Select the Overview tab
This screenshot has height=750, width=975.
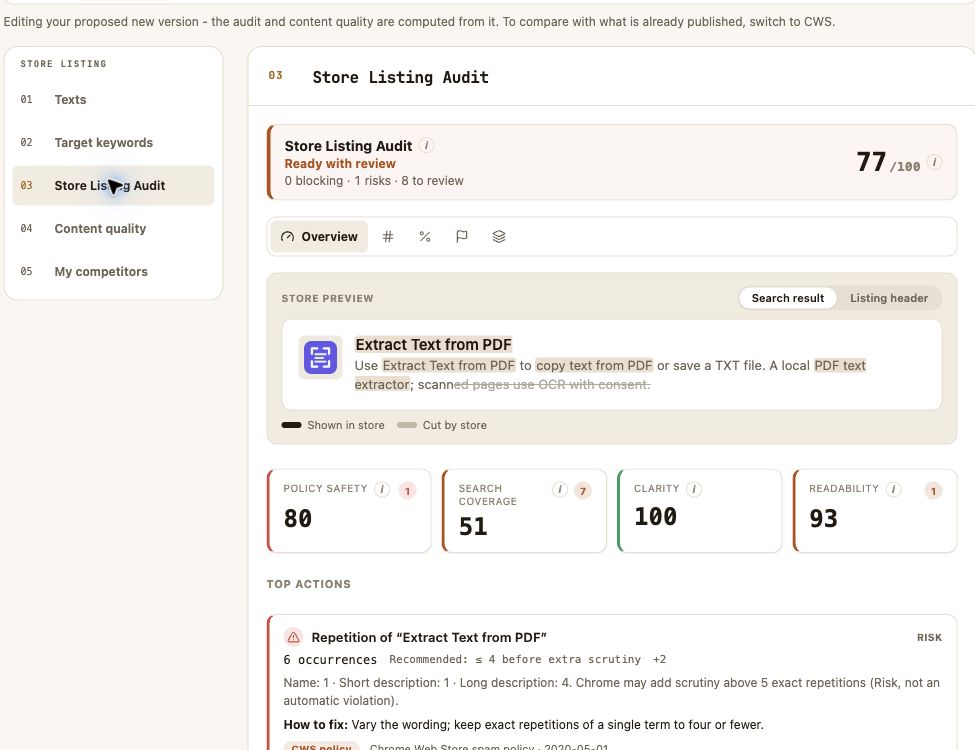click(319, 236)
